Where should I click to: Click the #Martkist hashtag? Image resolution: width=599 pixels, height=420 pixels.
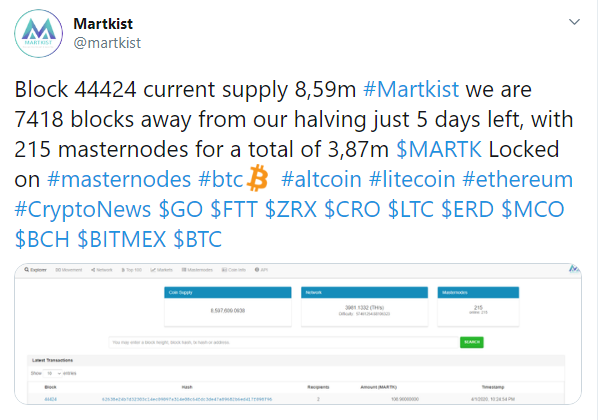(411, 89)
